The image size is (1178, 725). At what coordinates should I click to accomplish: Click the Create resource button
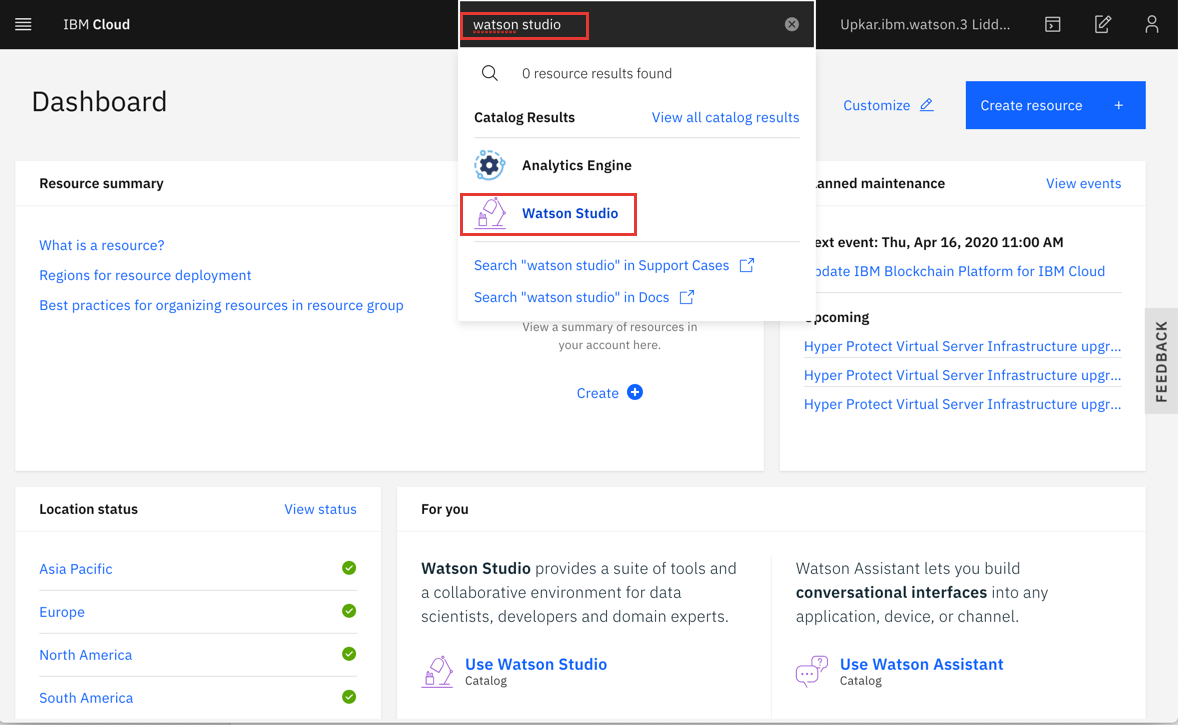[x=1056, y=105]
